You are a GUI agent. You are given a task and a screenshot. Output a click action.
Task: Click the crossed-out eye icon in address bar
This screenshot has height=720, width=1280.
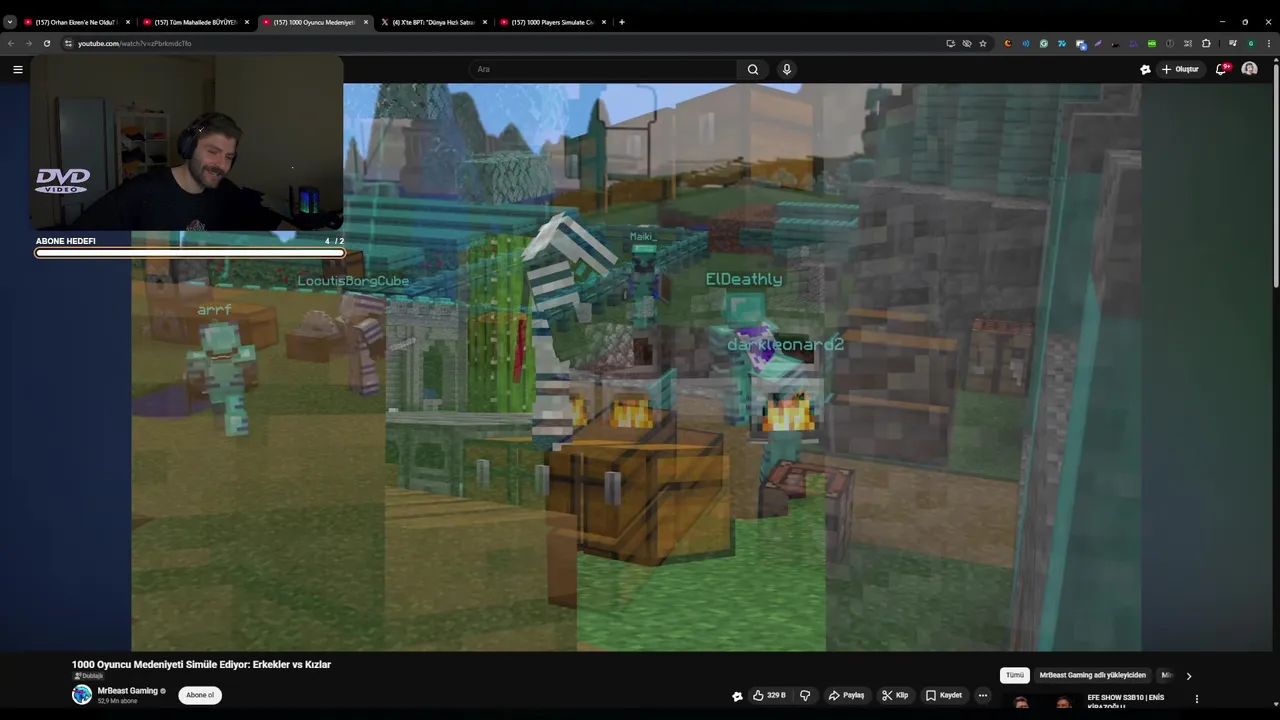click(x=967, y=43)
